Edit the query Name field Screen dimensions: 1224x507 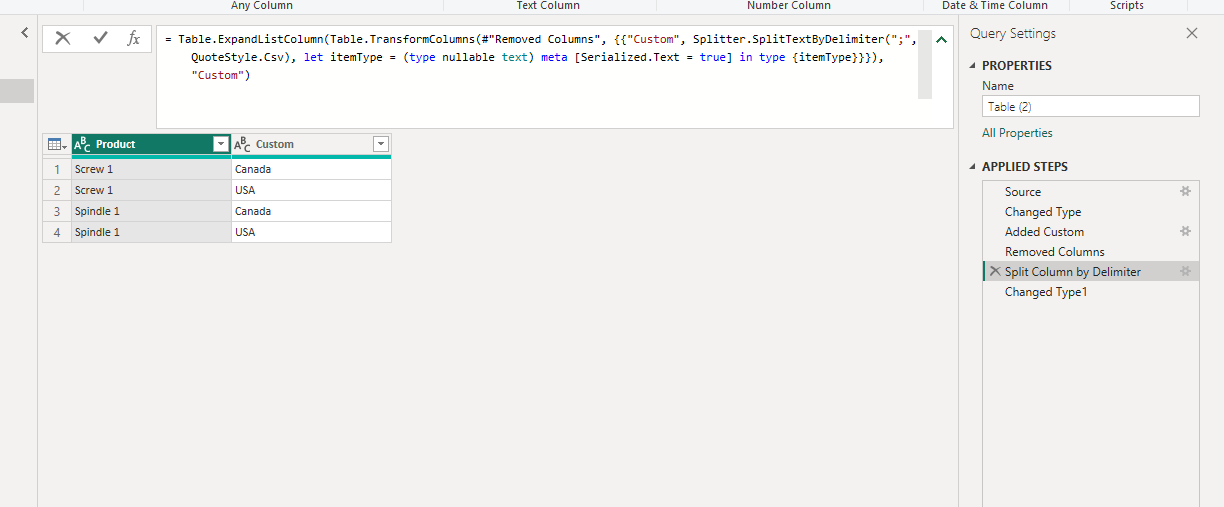click(1091, 106)
